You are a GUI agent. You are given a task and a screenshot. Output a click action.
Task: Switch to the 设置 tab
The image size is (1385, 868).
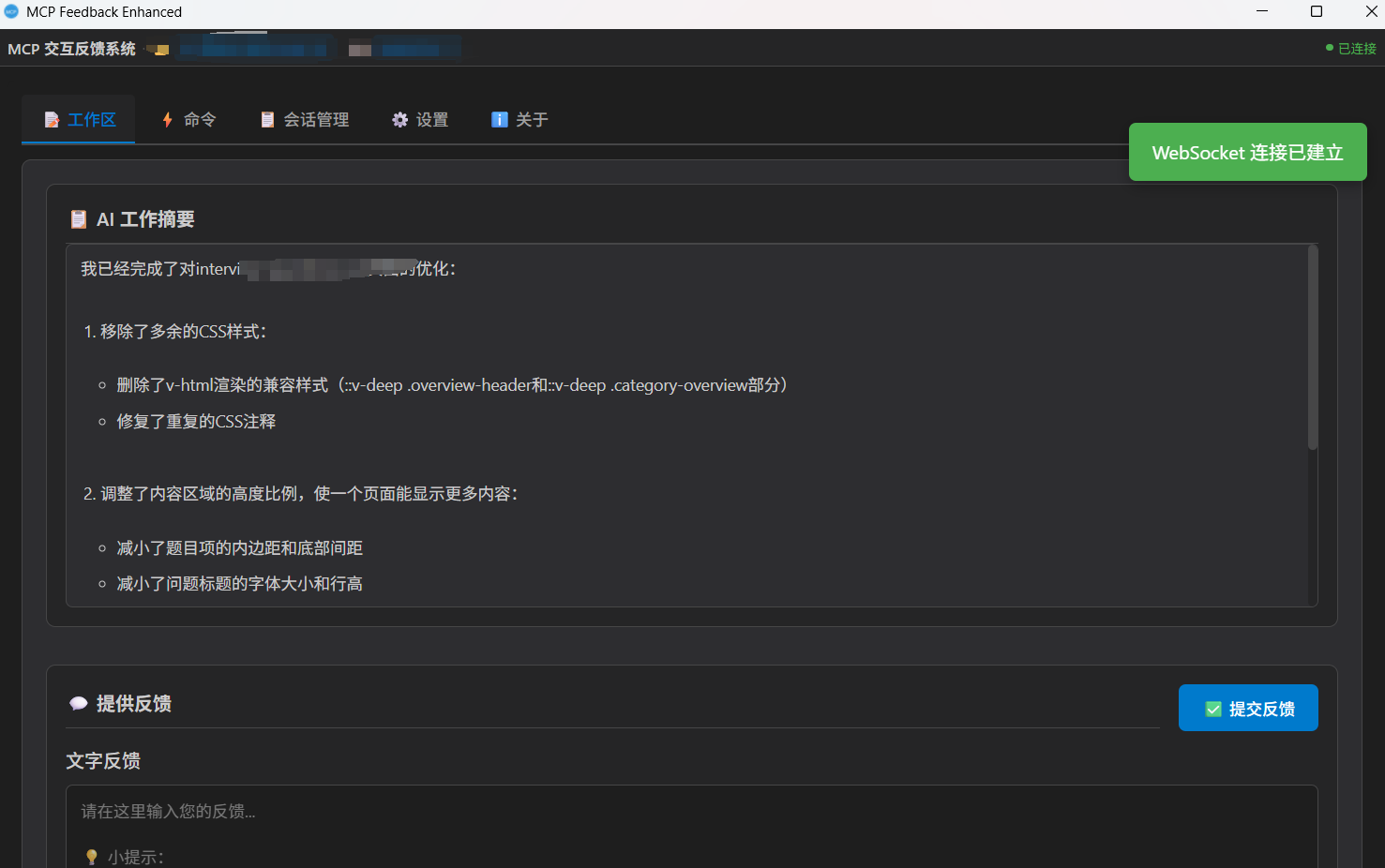tap(420, 119)
